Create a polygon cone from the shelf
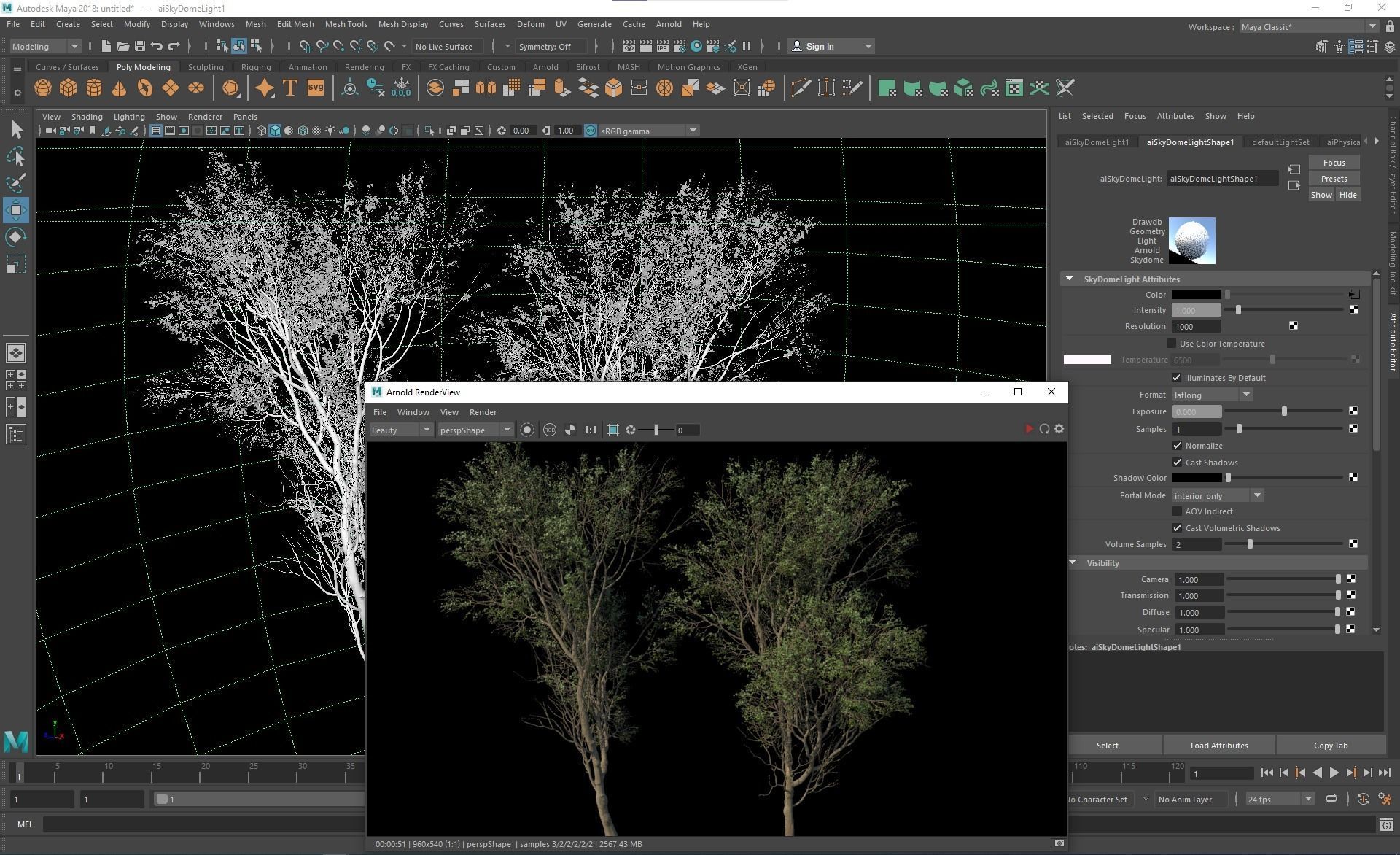 [119, 88]
